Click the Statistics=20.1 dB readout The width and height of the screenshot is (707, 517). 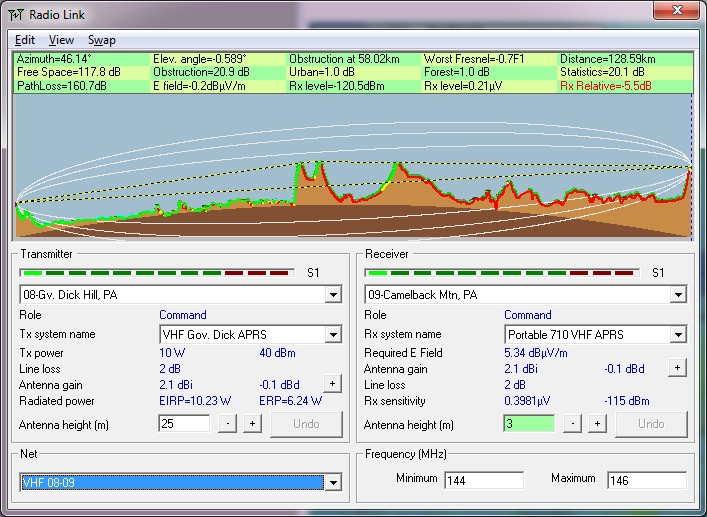602,72
